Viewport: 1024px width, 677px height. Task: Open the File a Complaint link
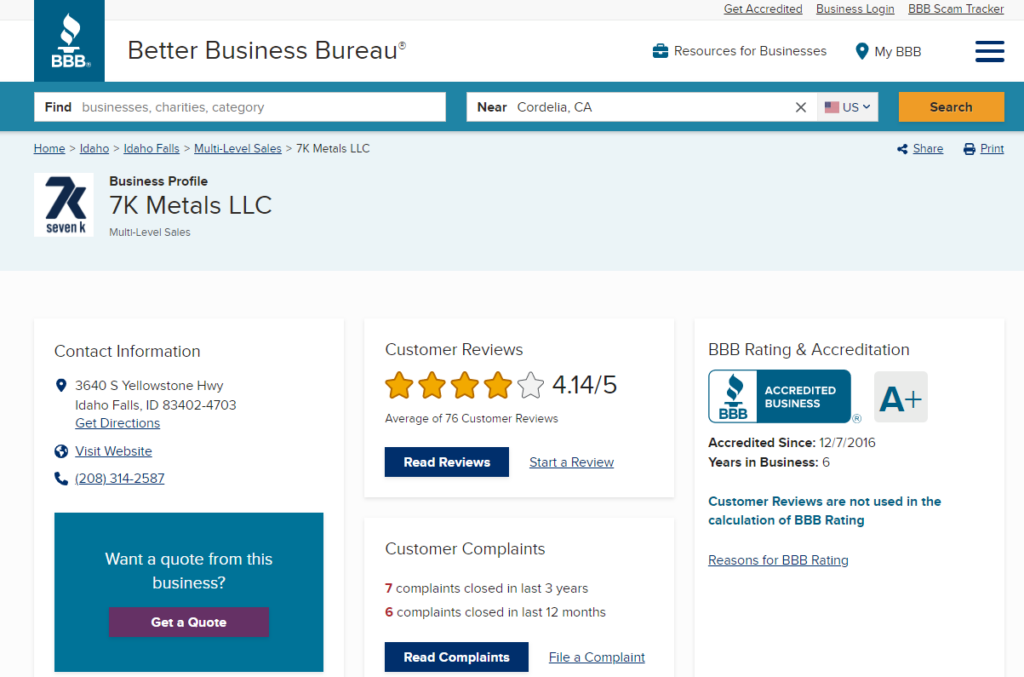[x=597, y=657]
